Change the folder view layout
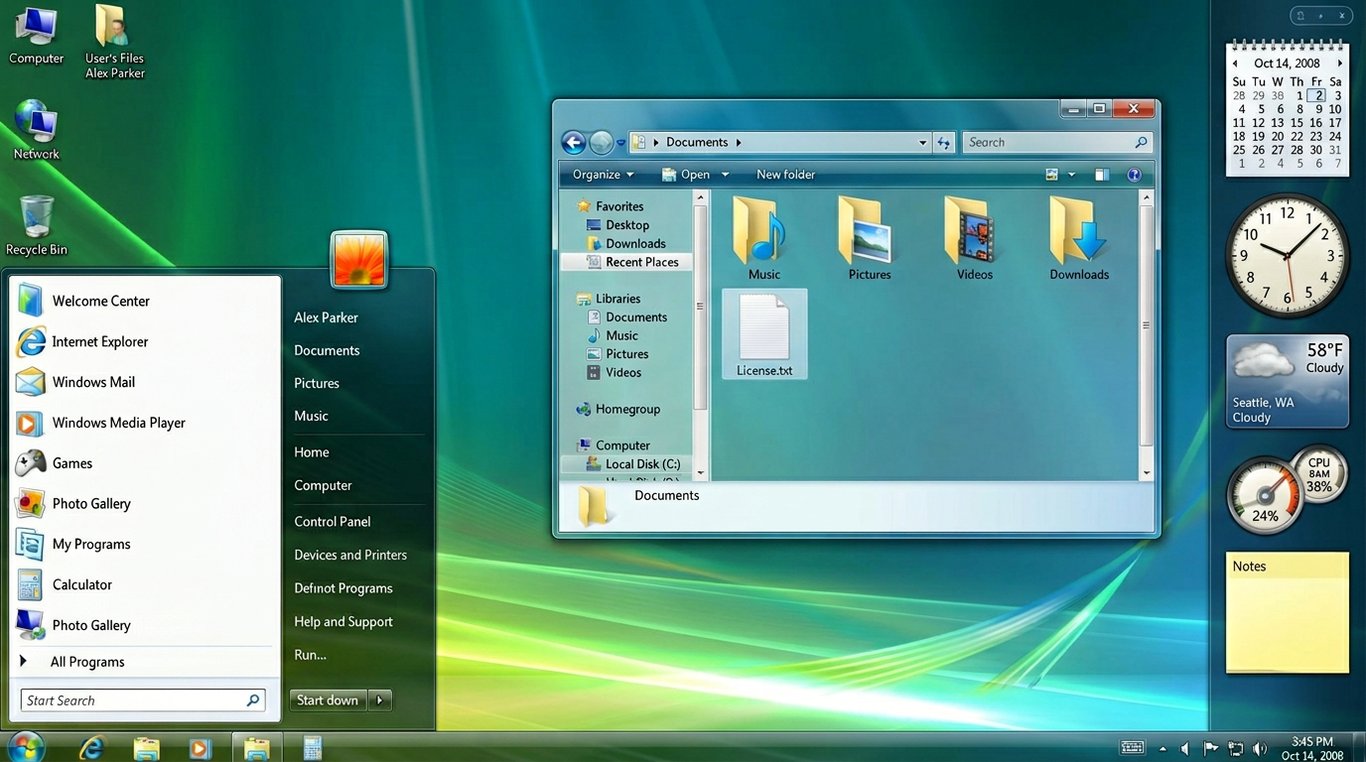Viewport: 1366px width, 762px height. 1057,174
